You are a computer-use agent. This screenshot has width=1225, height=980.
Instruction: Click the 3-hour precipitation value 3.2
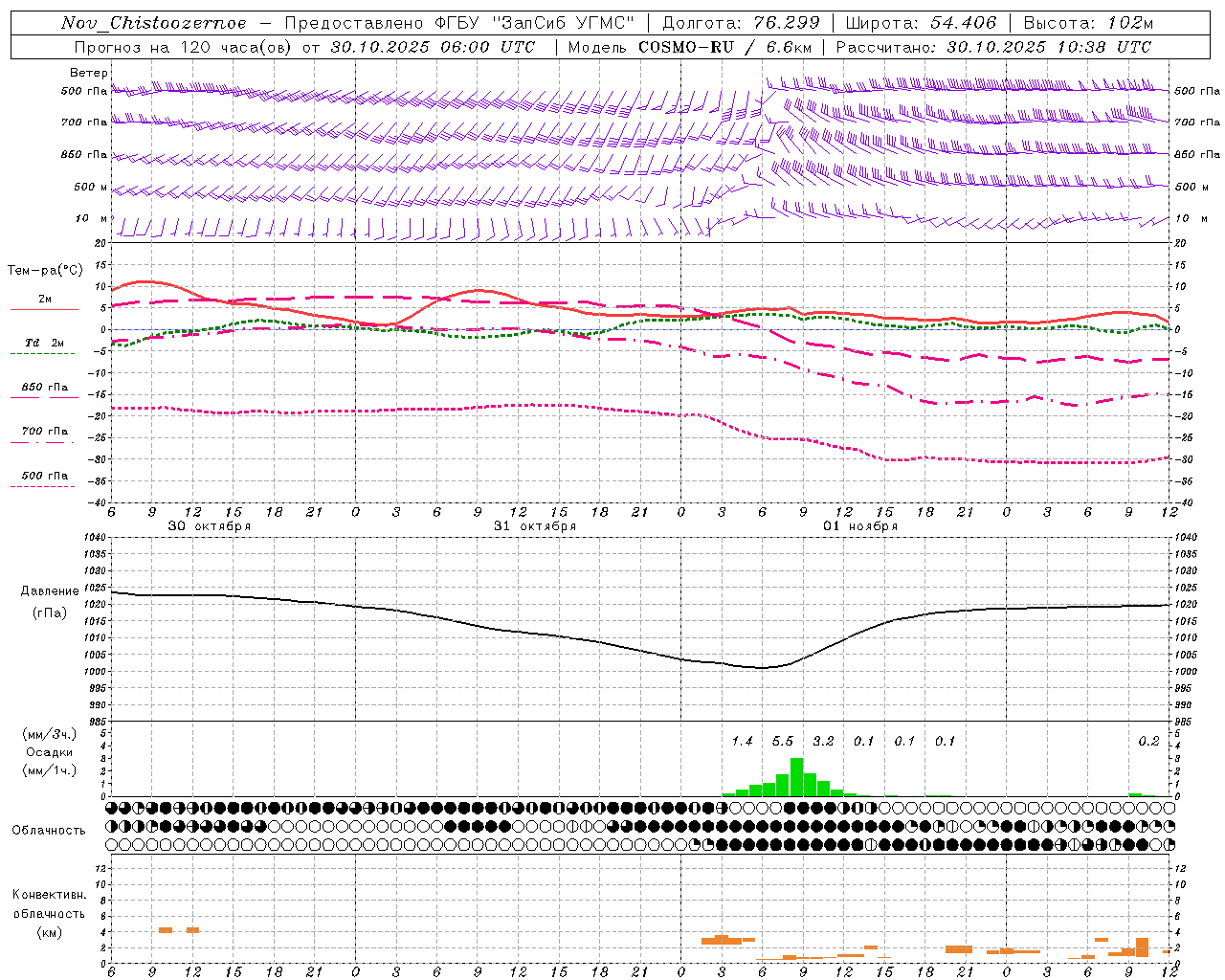pyautogui.click(x=823, y=741)
